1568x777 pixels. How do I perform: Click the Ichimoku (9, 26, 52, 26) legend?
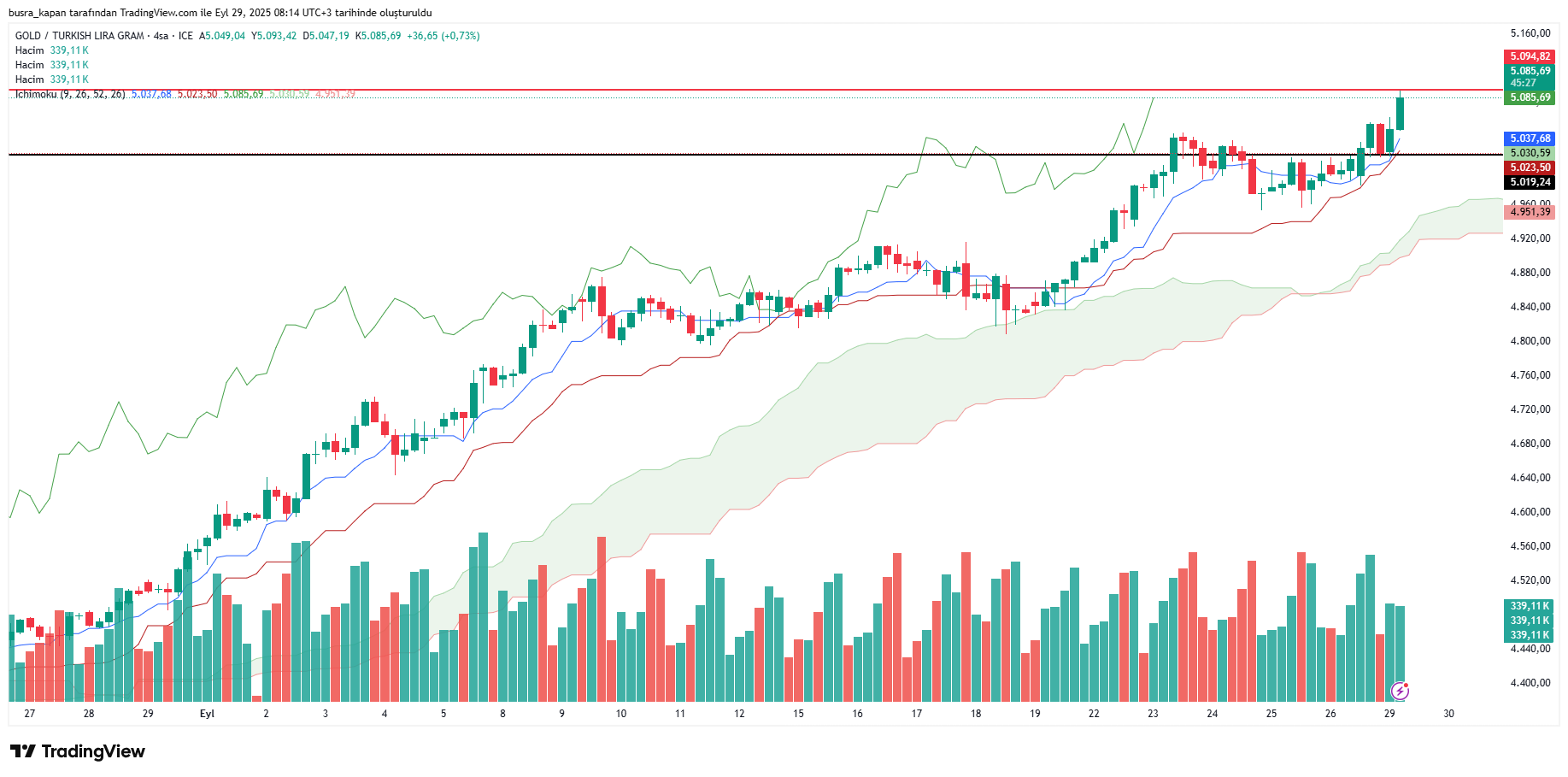point(70,94)
